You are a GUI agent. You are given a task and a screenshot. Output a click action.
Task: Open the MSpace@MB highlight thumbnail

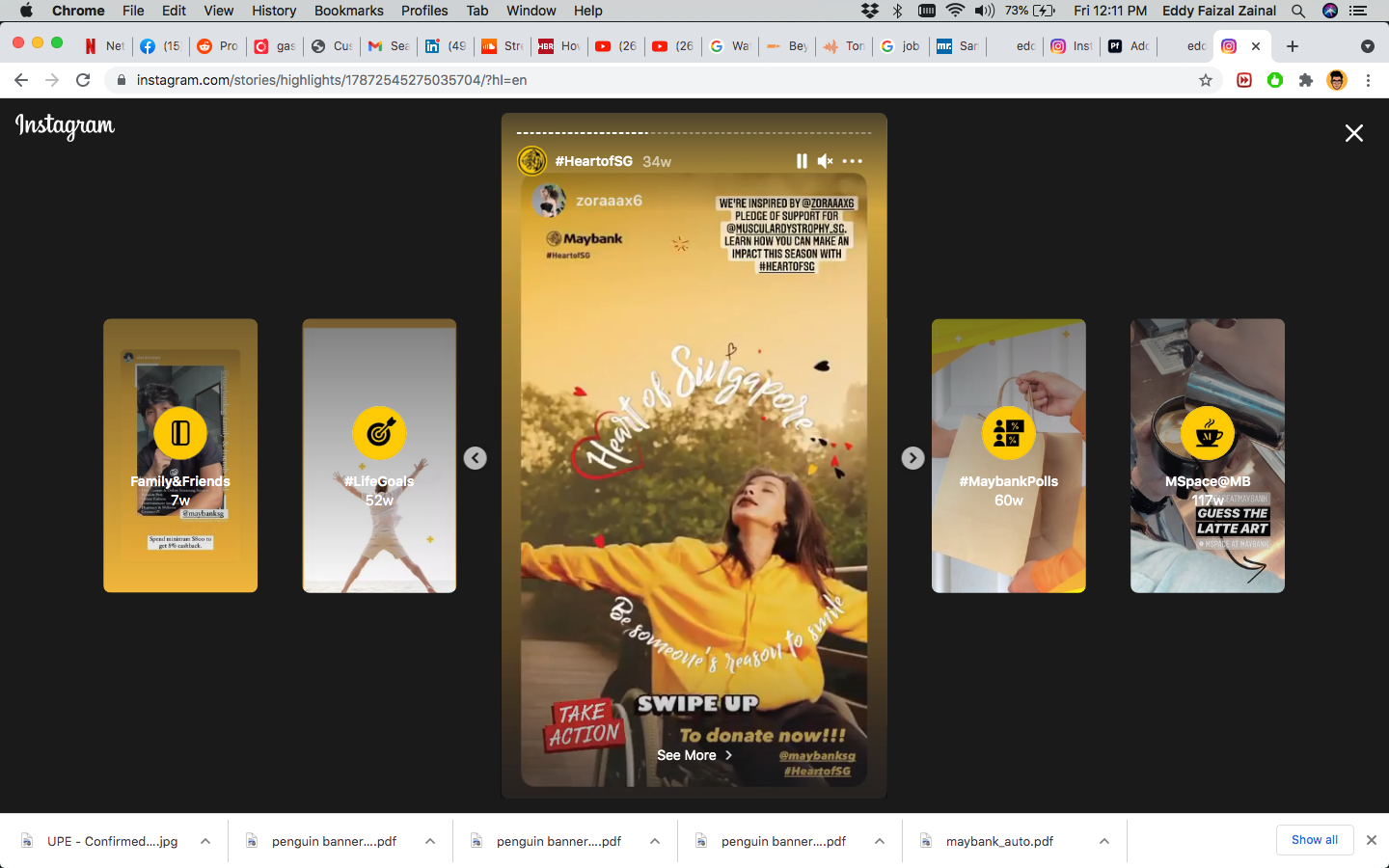pyautogui.click(x=1208, y=455)
